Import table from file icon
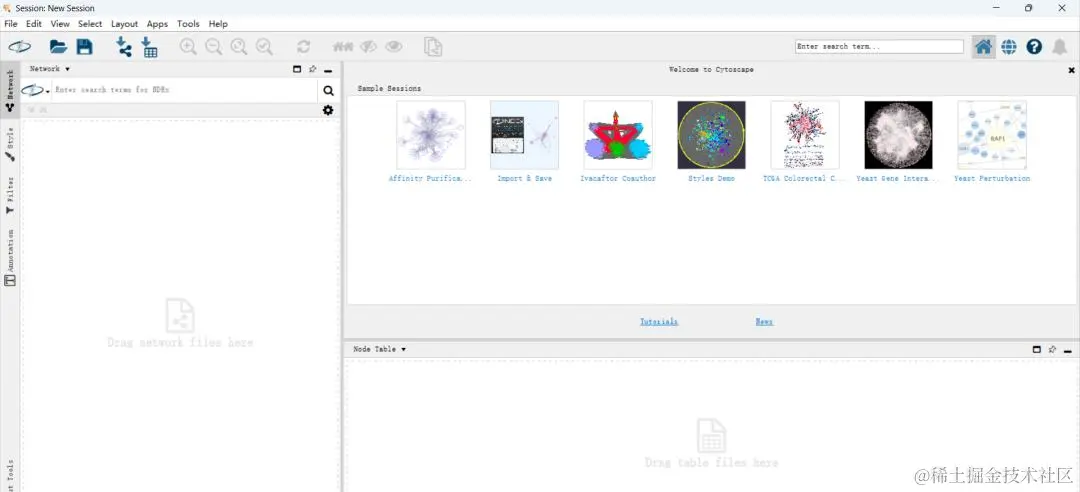The height and width of the screenshot is (492, 1080). tap(149, 47)
